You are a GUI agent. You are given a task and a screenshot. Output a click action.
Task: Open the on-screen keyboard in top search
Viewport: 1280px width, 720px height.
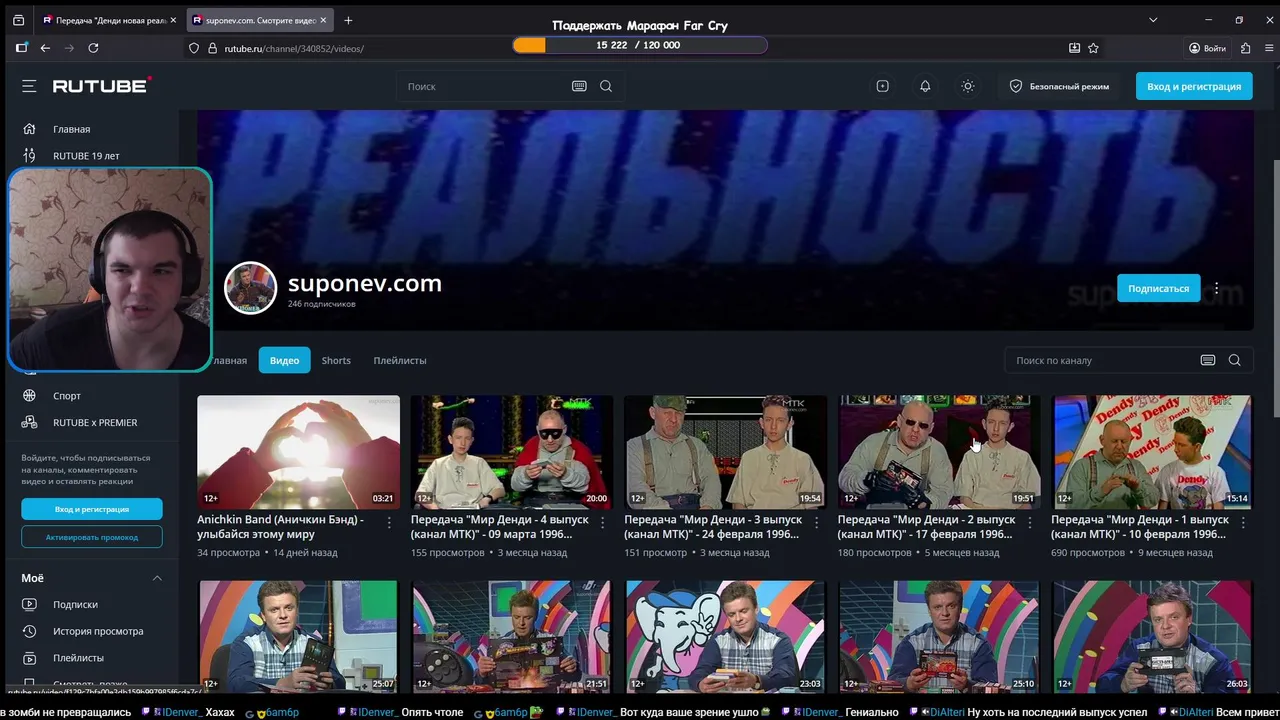[x=579, y=86]
